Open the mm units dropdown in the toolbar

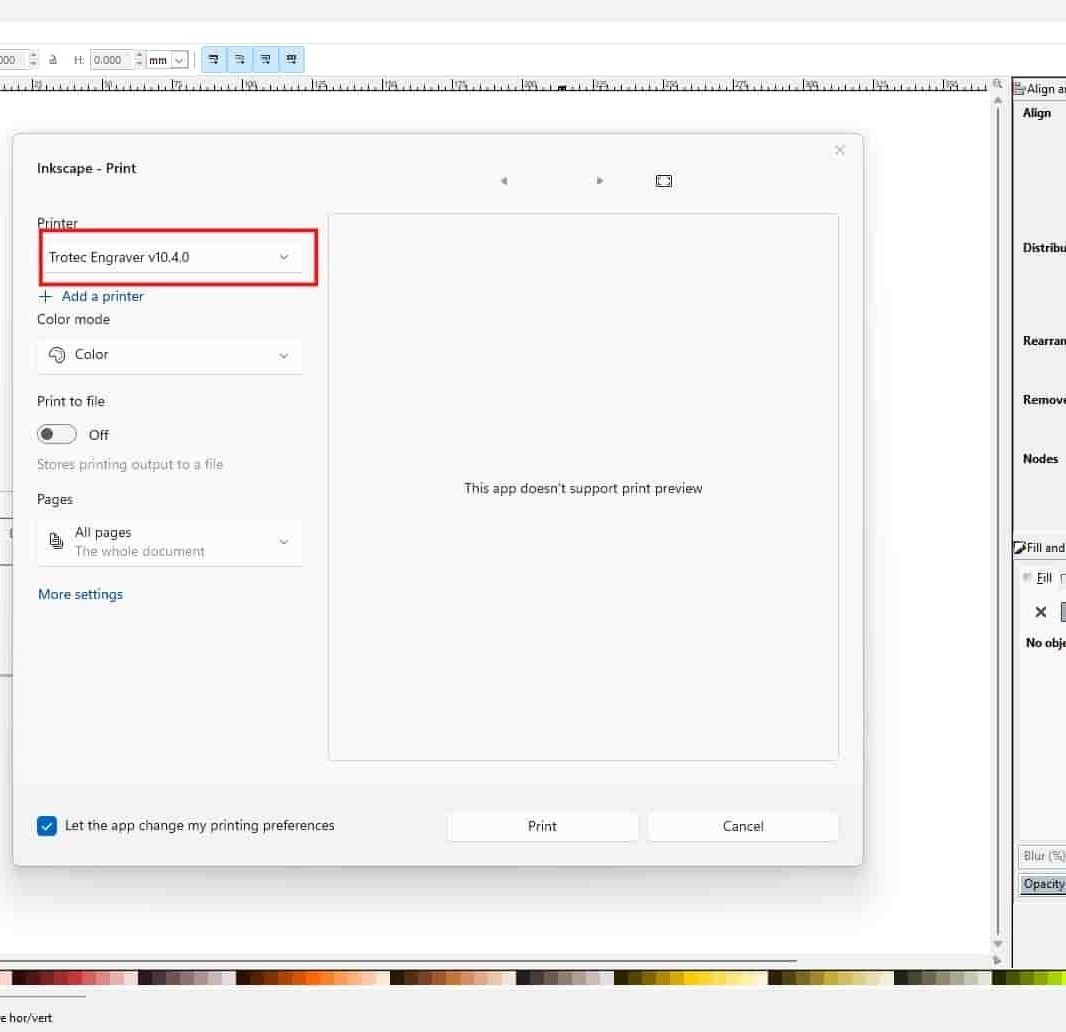tap(167, 60)
